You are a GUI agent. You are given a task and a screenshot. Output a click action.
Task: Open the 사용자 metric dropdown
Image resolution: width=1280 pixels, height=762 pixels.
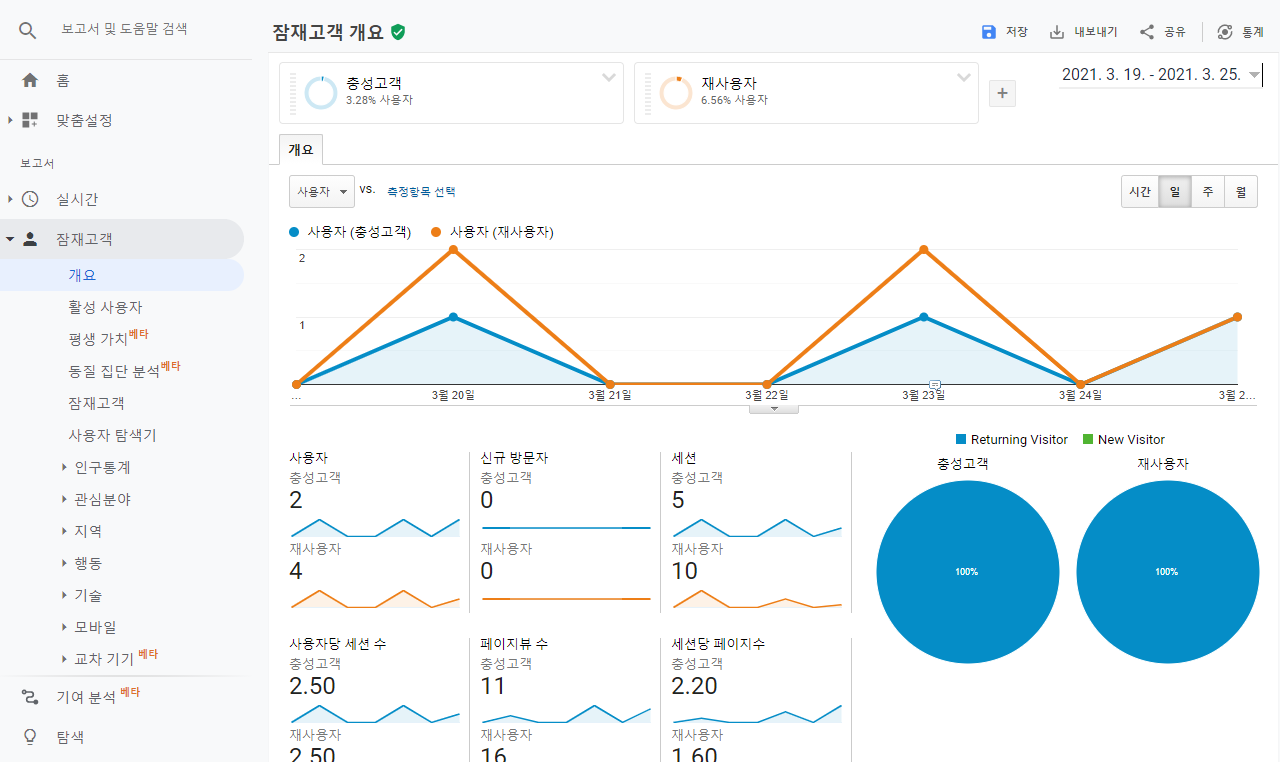click(x=322, y=191)
